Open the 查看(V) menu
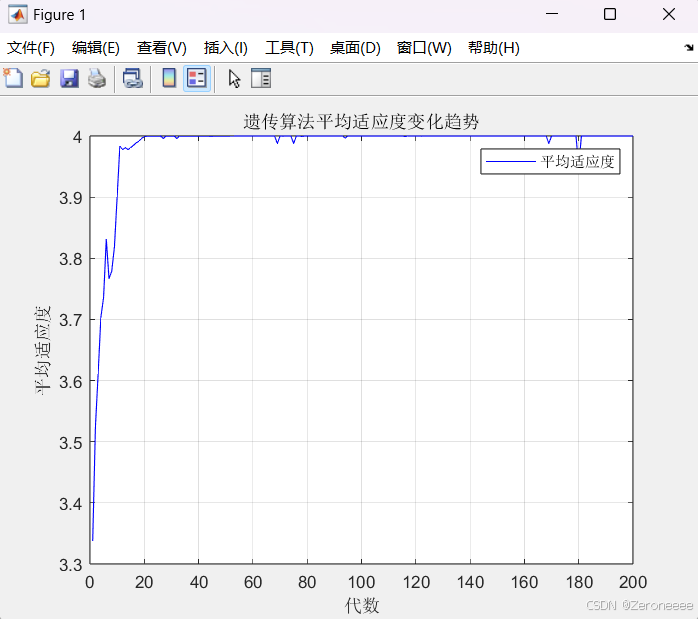This screenshot has width=698, height=619. tap(162, 48)
